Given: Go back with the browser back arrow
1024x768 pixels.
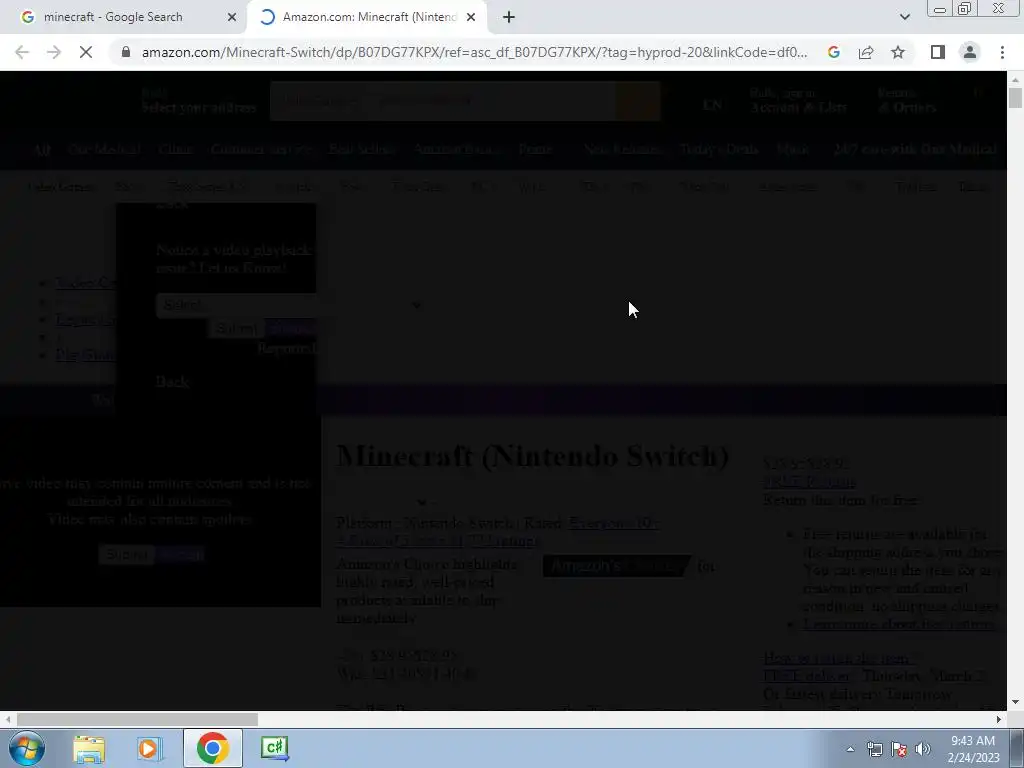Looking at the screenshot, I should click(22, 52).
